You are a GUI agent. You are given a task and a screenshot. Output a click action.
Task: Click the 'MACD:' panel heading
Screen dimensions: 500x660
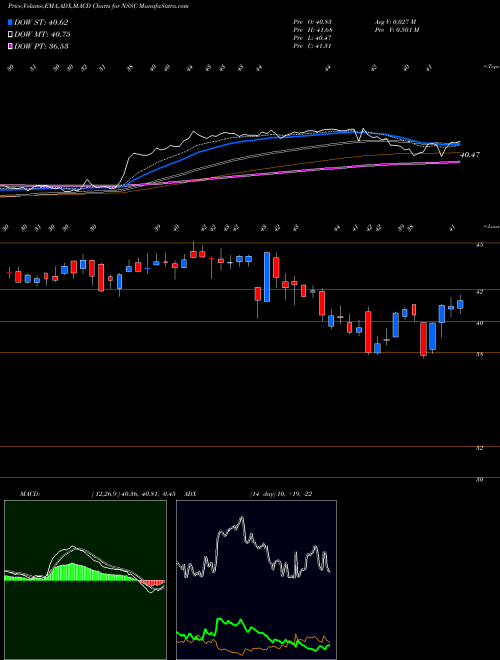tap(30, 494)
